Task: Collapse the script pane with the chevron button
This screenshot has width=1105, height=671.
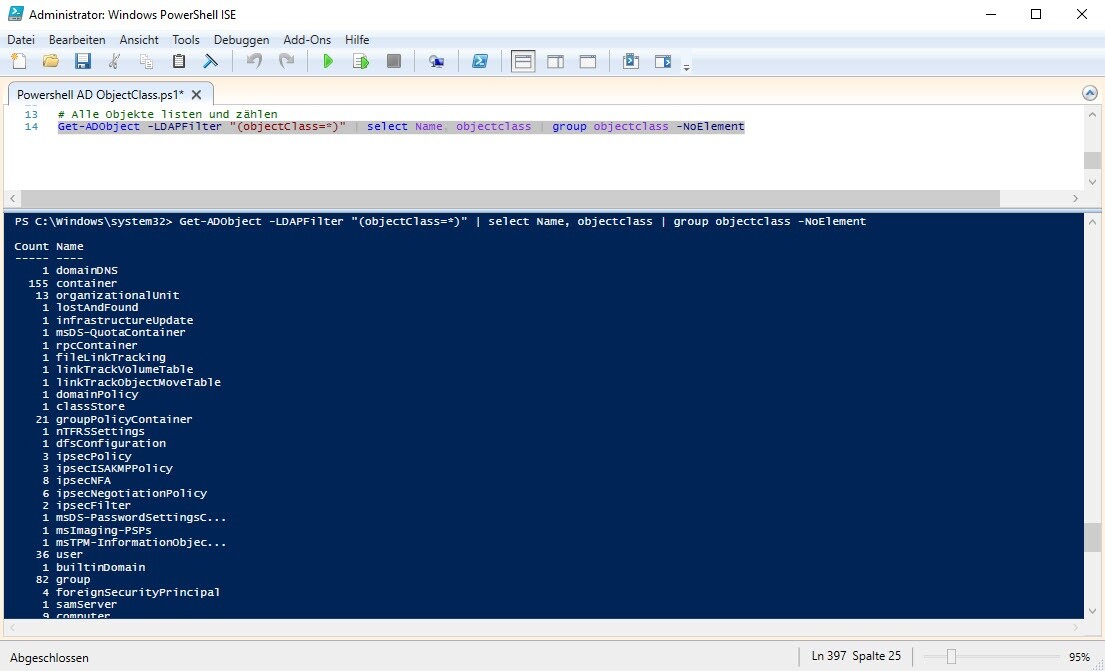Action: click(1090, 93)
